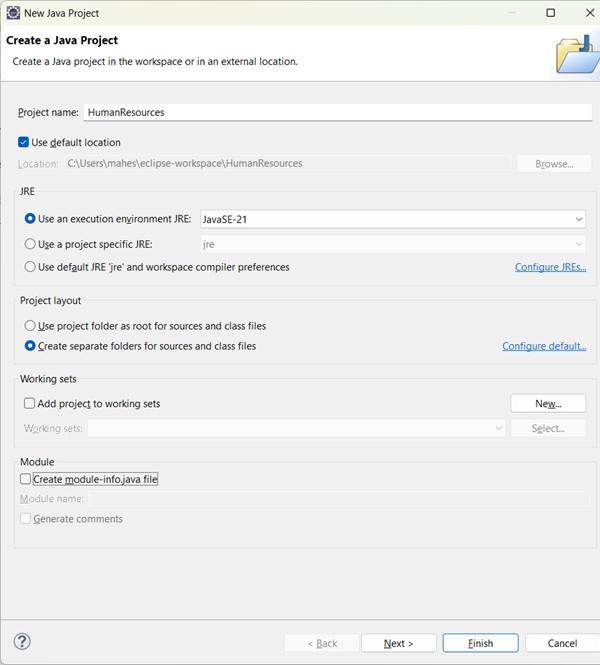Click the Finish button
This screenshot has width=600, height=665.
pos(480,643)
